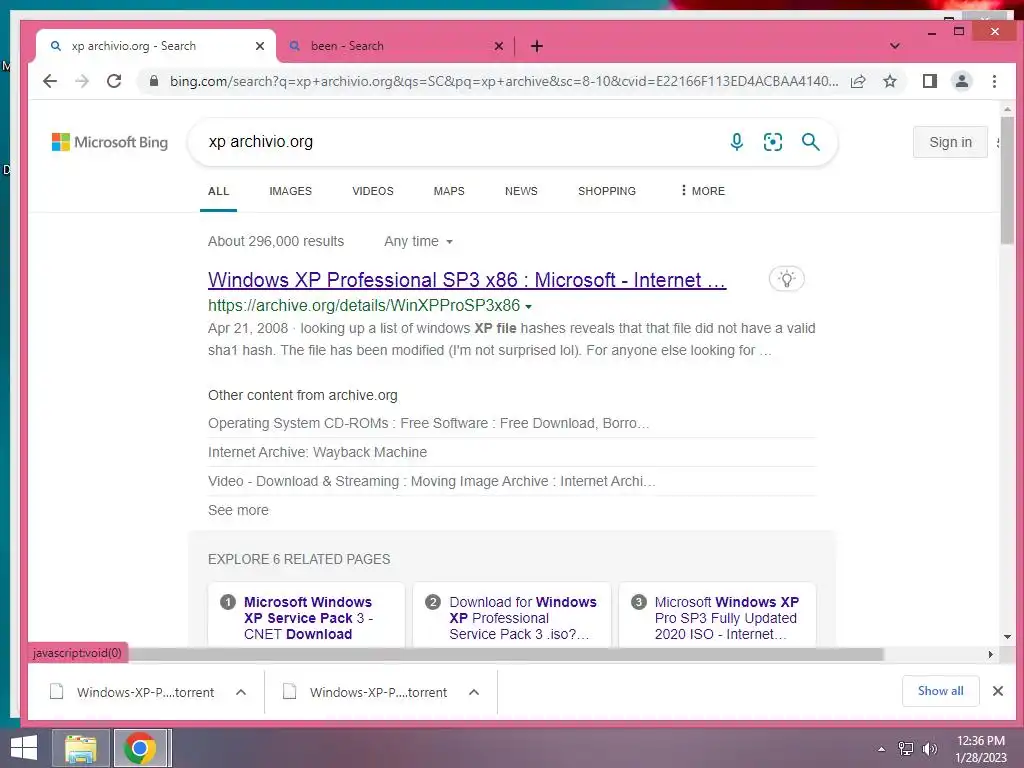Close the downloads bar
Image resolution: width=1024 pixels, height=768 pixels.
tap(997, 691)
